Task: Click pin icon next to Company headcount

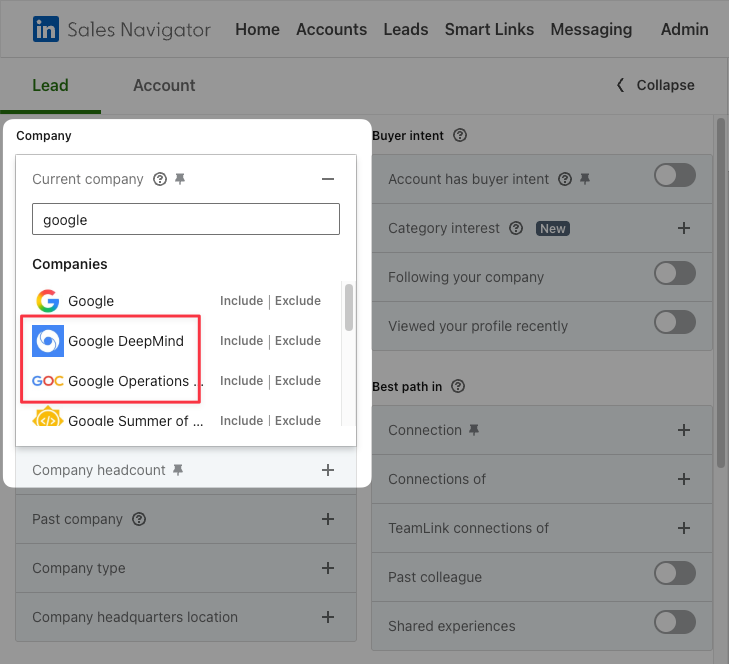Action: click(x=178, y=470)
